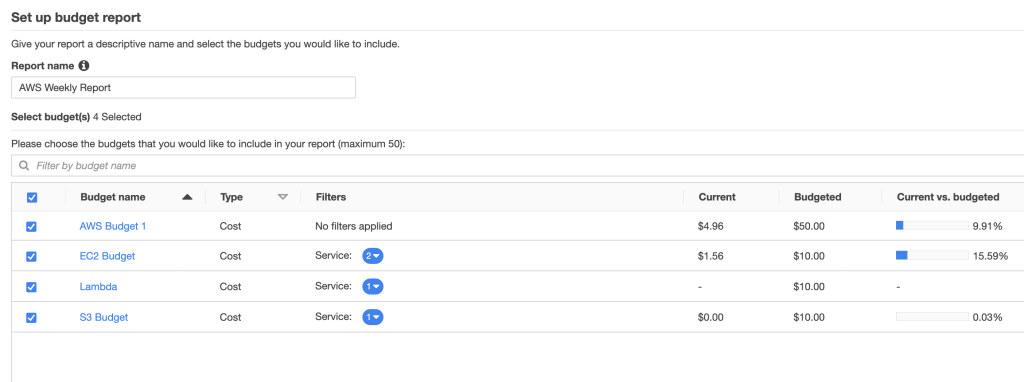Click the search magnifier icon in filter box
The image size is (1024, 382).
[24, 166]
